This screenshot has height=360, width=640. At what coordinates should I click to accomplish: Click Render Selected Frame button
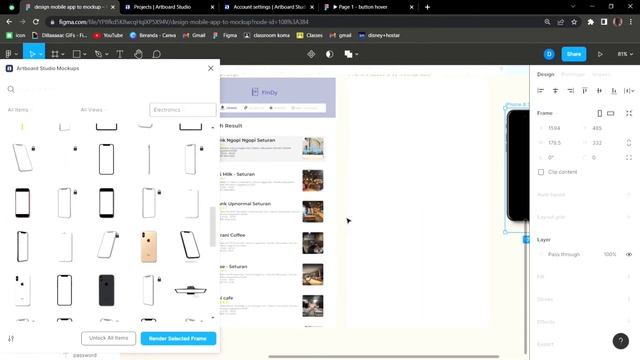[178, 338]
